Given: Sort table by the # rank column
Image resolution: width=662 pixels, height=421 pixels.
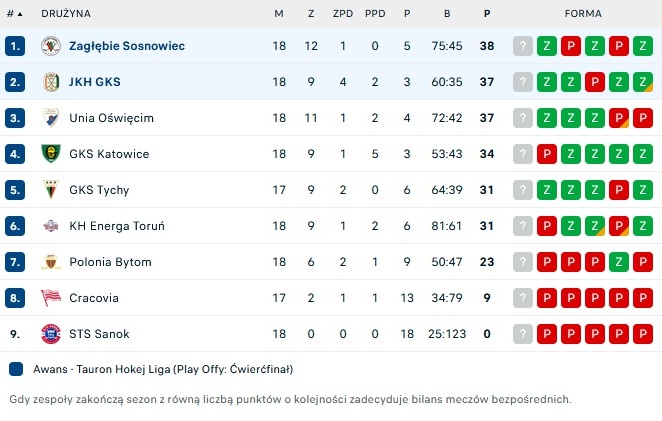Looking at the screenshot, I should (x=14, y=14).
